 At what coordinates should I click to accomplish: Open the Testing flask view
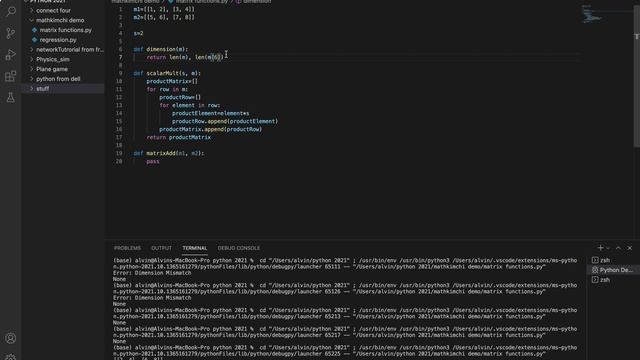click(x=11, y=97)
